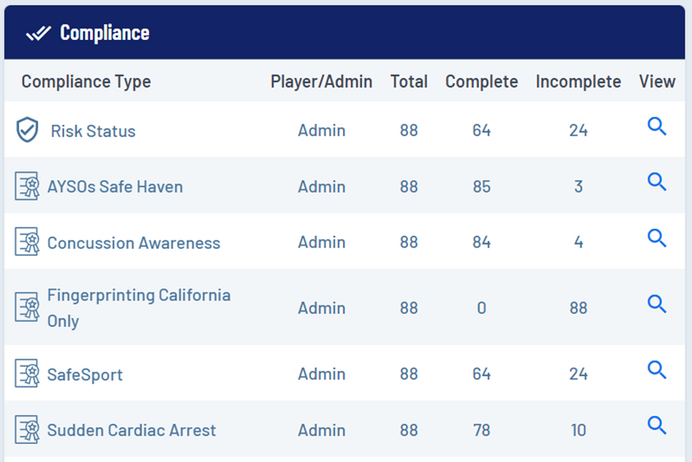
Task: Click Fingerprinting California Only magnifier icon
Action: coord(657,304)
